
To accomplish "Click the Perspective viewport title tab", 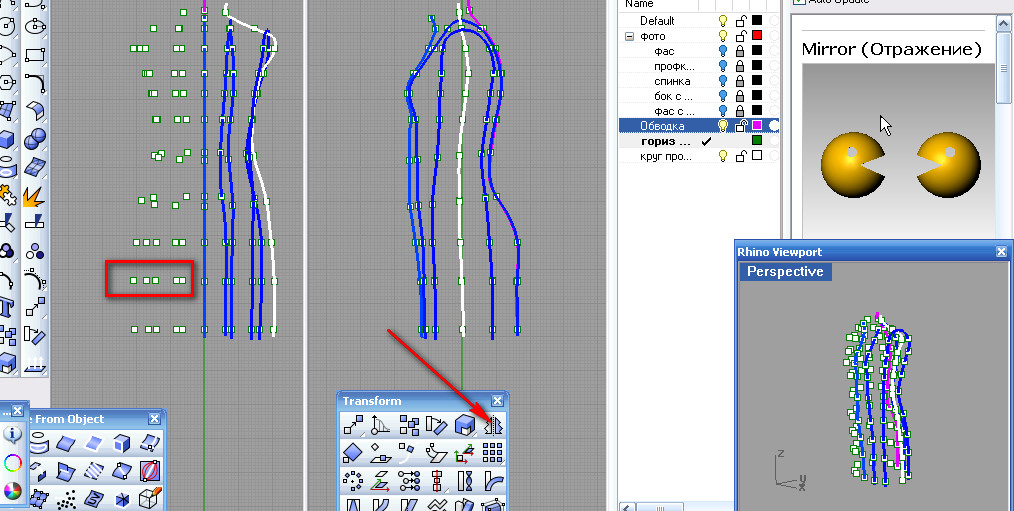I will (x=785, y=272).
